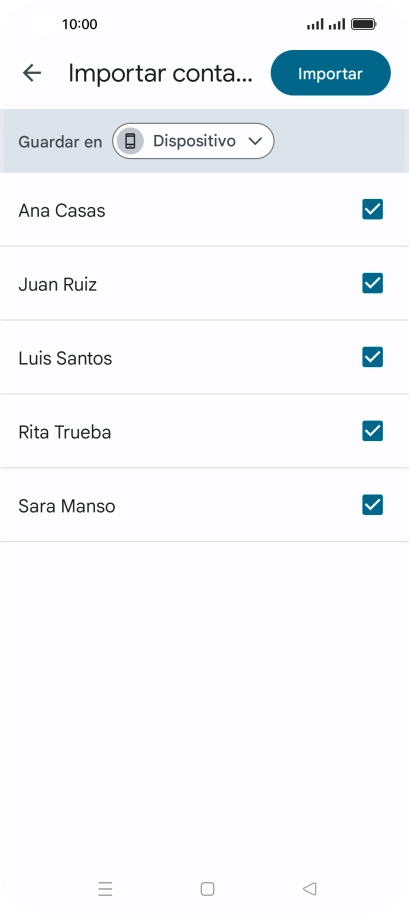The width and height of the screenshot is (409, 914).
Task: Tap the Guardar en label
Action: 60,142
